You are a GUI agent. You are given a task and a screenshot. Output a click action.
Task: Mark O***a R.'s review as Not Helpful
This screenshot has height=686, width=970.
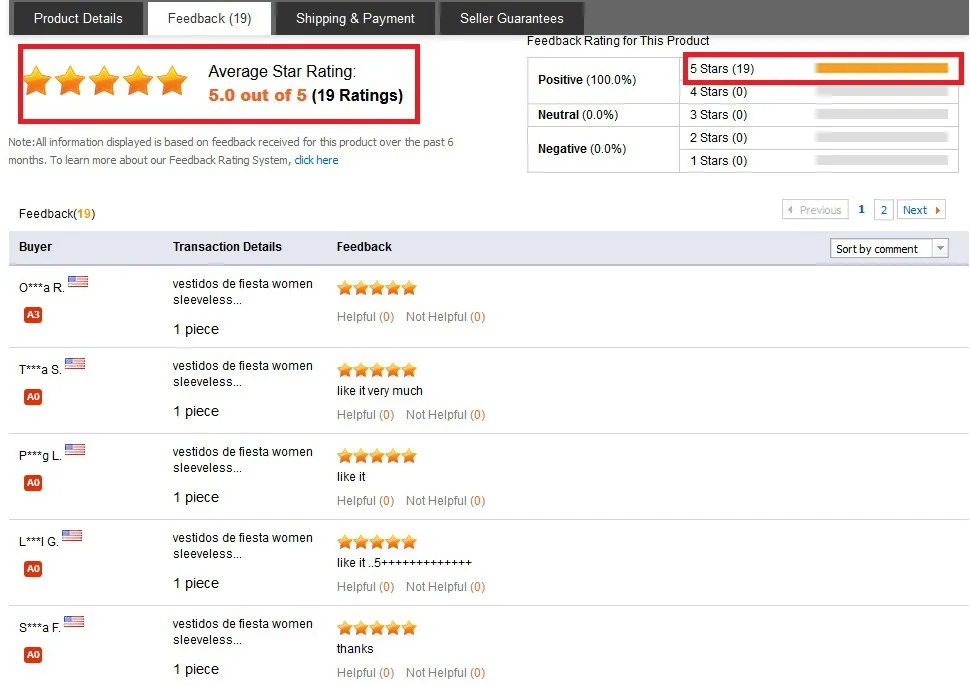click(x=445, y=317)
